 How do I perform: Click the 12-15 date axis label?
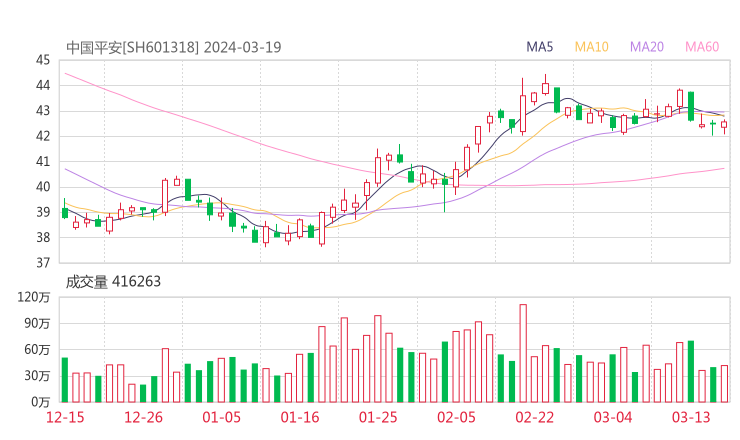pos(65,417)
